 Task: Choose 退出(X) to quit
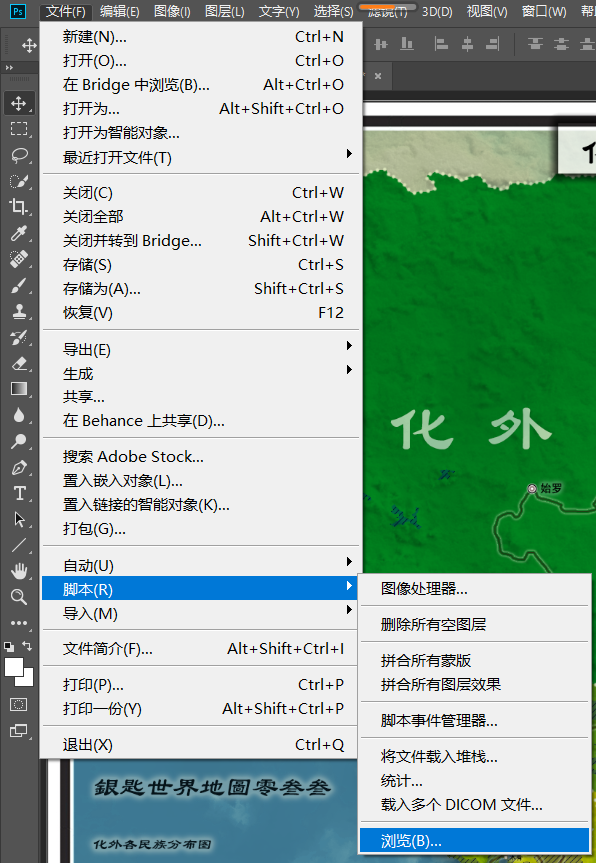(x=201, y=745)
